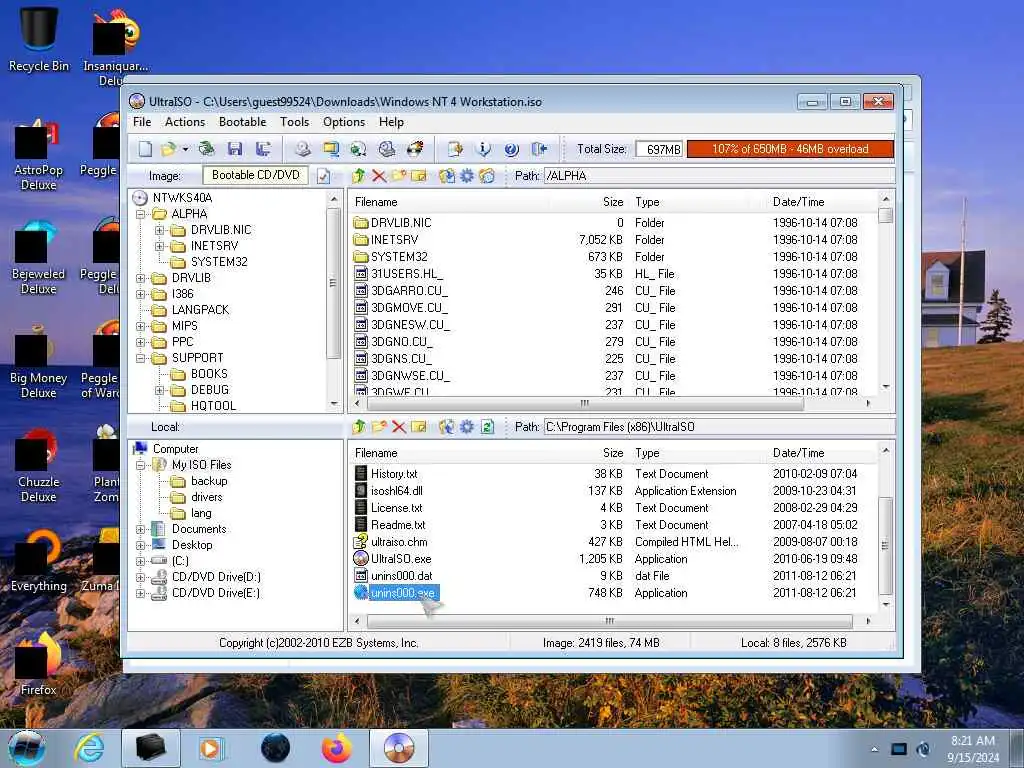Click the Save As toolbar icon
The height and width of the screenshot is (768, 1024).
[x=263, y=149]
